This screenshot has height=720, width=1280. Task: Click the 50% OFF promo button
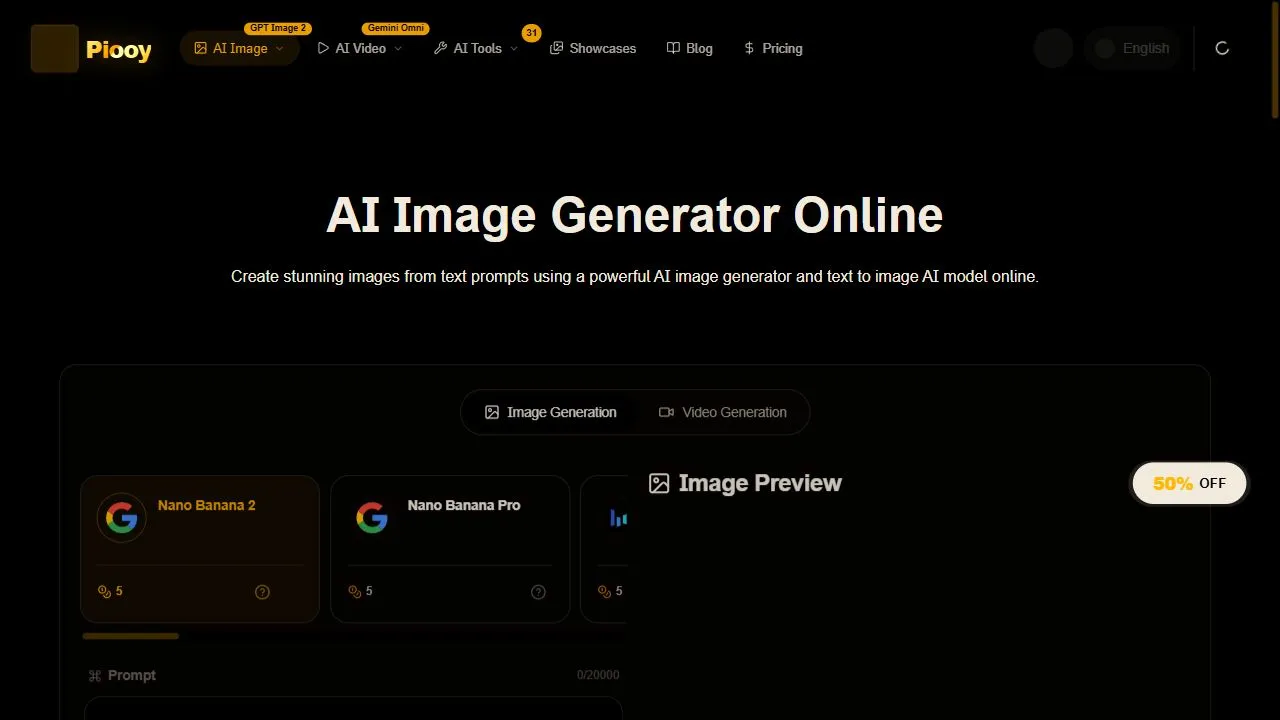click(1189, 483)
